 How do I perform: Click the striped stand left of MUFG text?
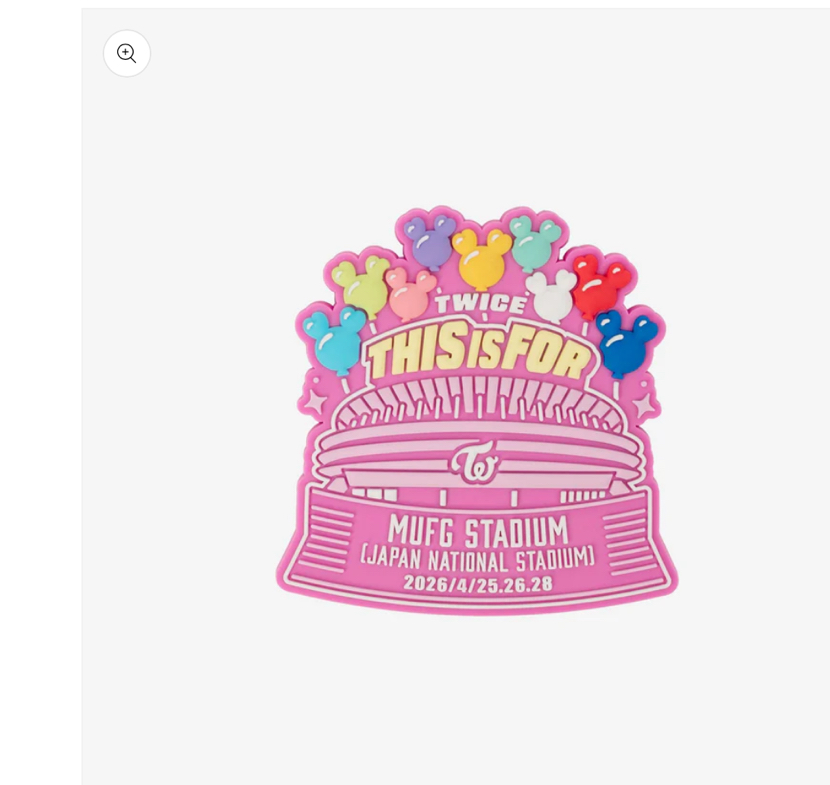330,539
